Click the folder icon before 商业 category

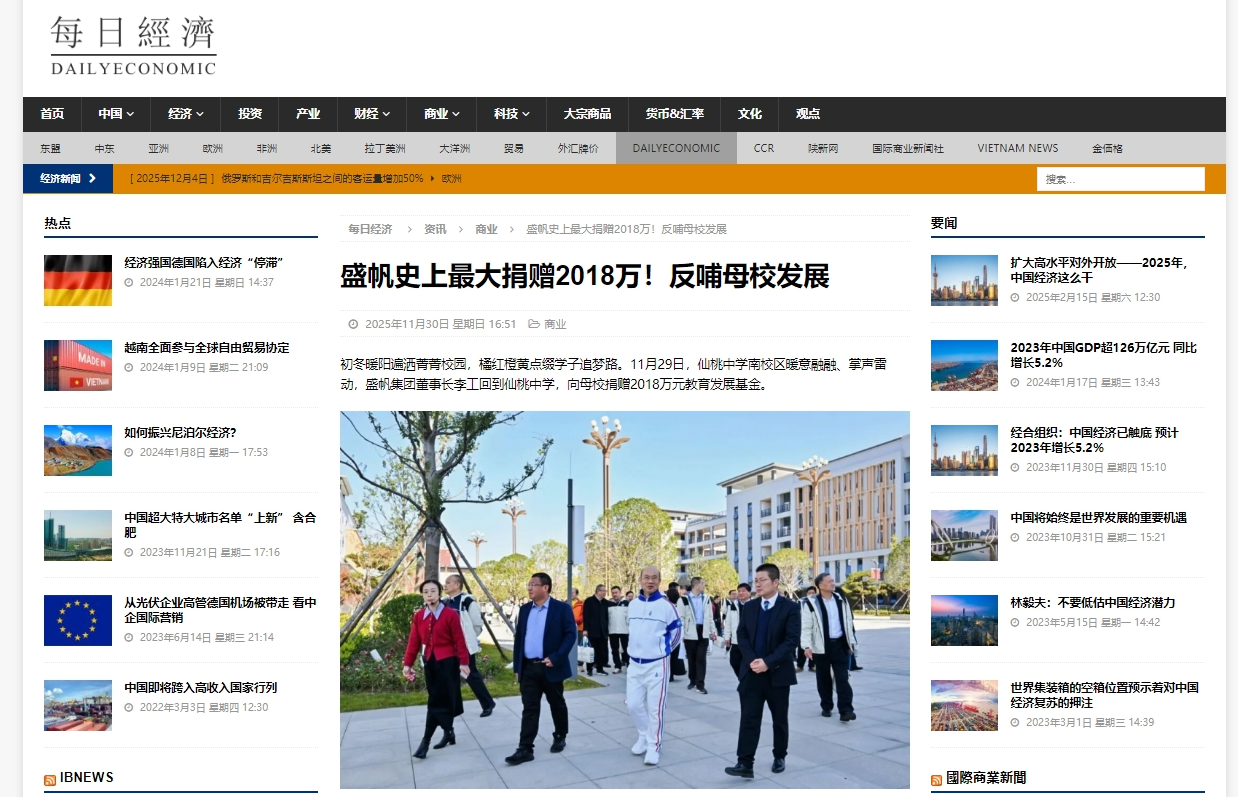(x=534, y=324)
